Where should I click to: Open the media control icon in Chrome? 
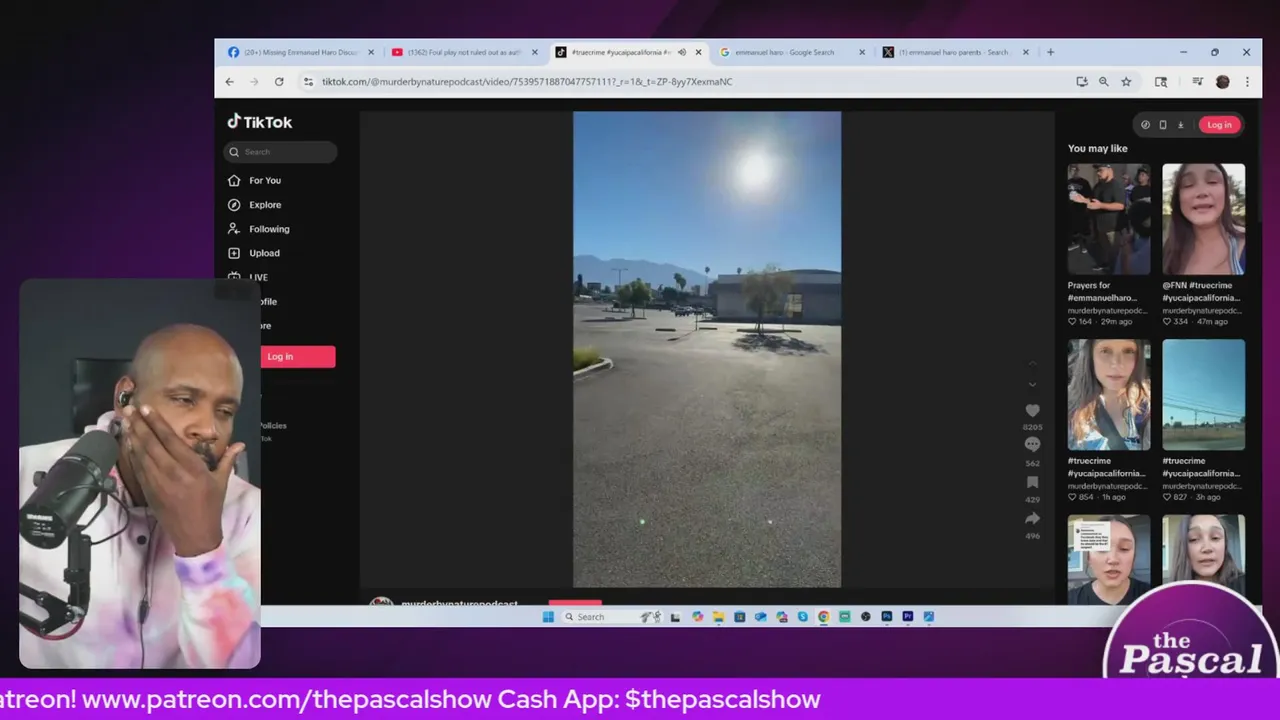click(x=1197, y=82)
